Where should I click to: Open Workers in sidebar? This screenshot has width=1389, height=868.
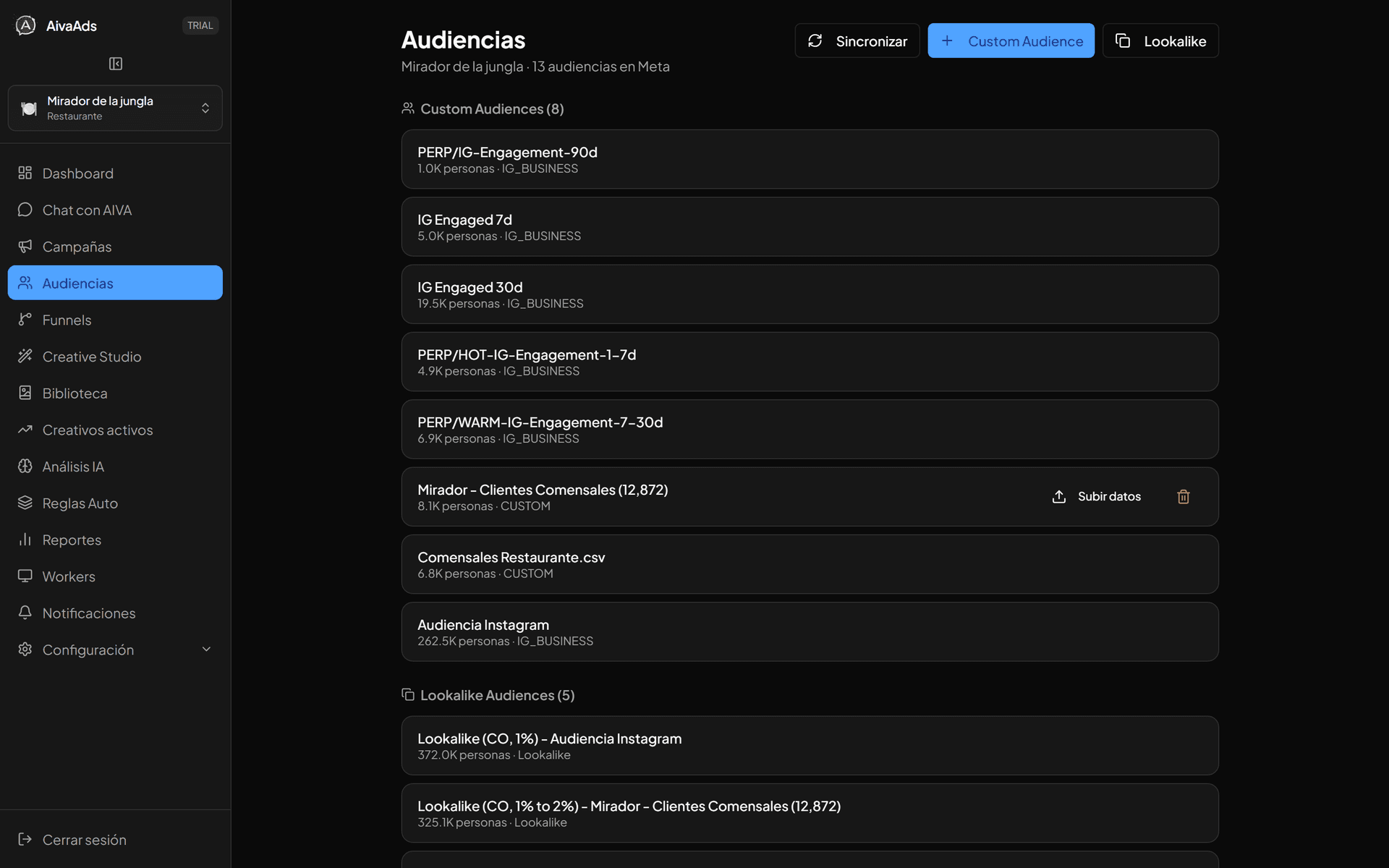tap(115, 576)
